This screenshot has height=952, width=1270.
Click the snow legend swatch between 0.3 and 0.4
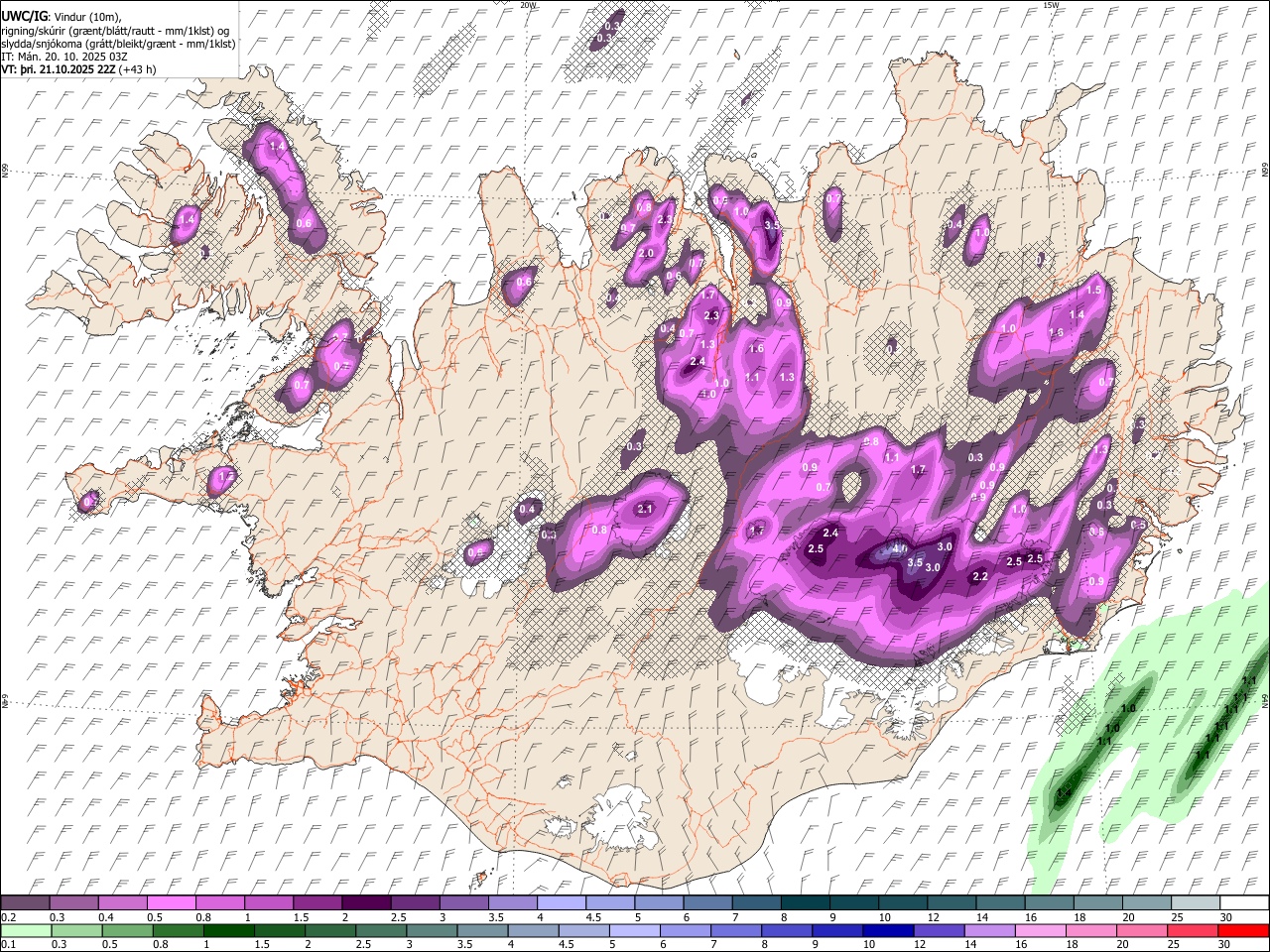(x=73, y=903)
